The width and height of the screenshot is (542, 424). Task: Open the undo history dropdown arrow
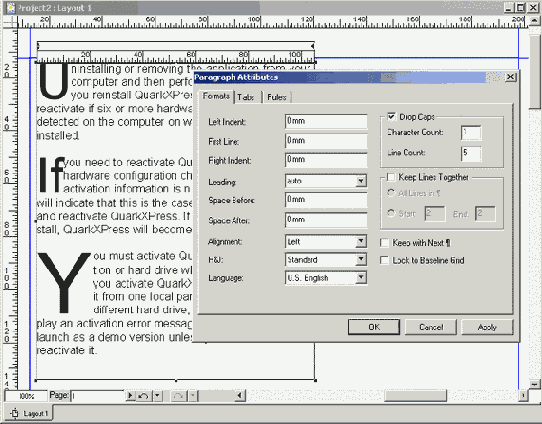click(x=157, y=395)
